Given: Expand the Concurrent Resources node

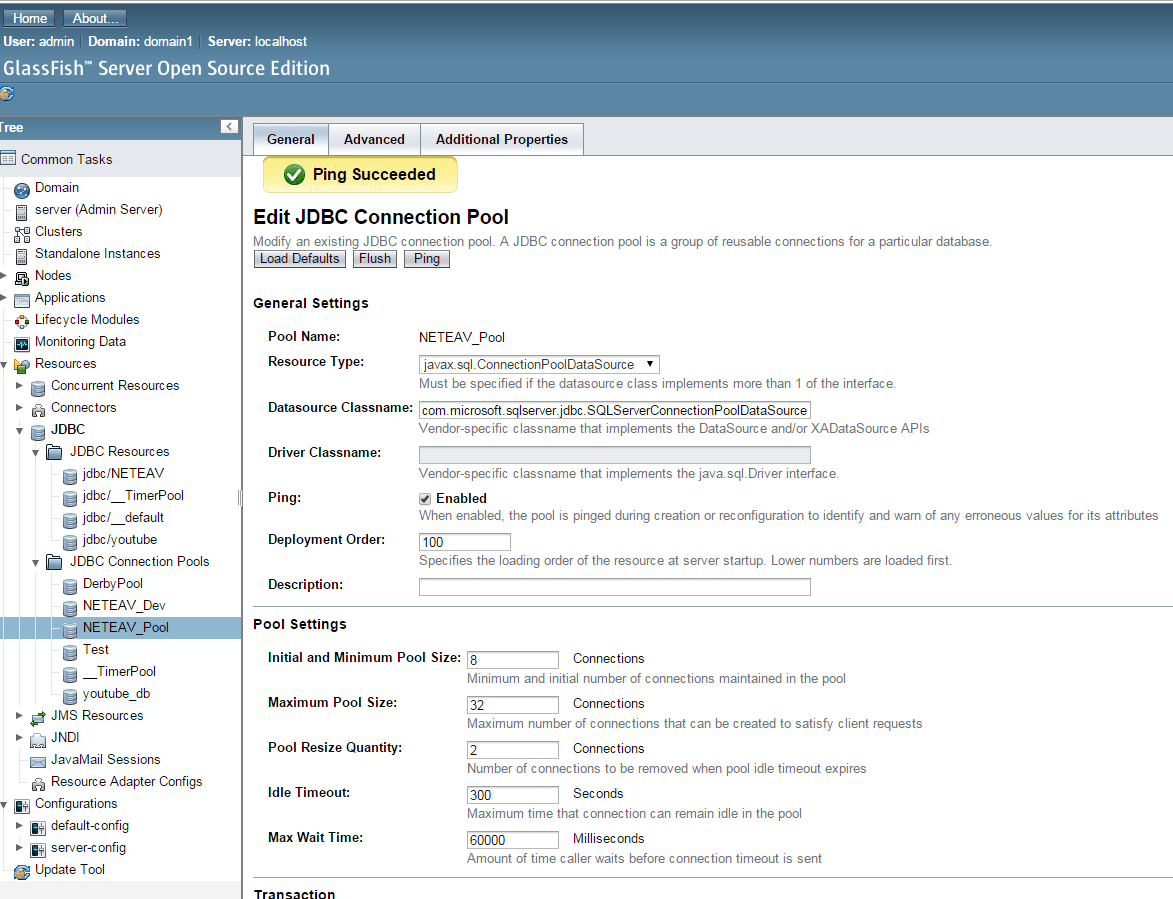Looking at the screenshot, I should pyautogui.click(x=19, y=385).
